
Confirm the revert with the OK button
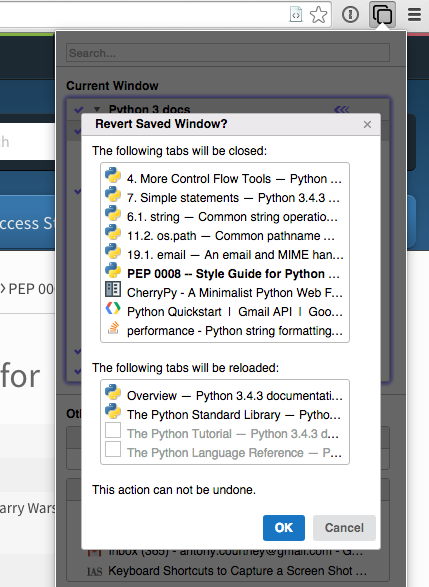click(284, 528)
